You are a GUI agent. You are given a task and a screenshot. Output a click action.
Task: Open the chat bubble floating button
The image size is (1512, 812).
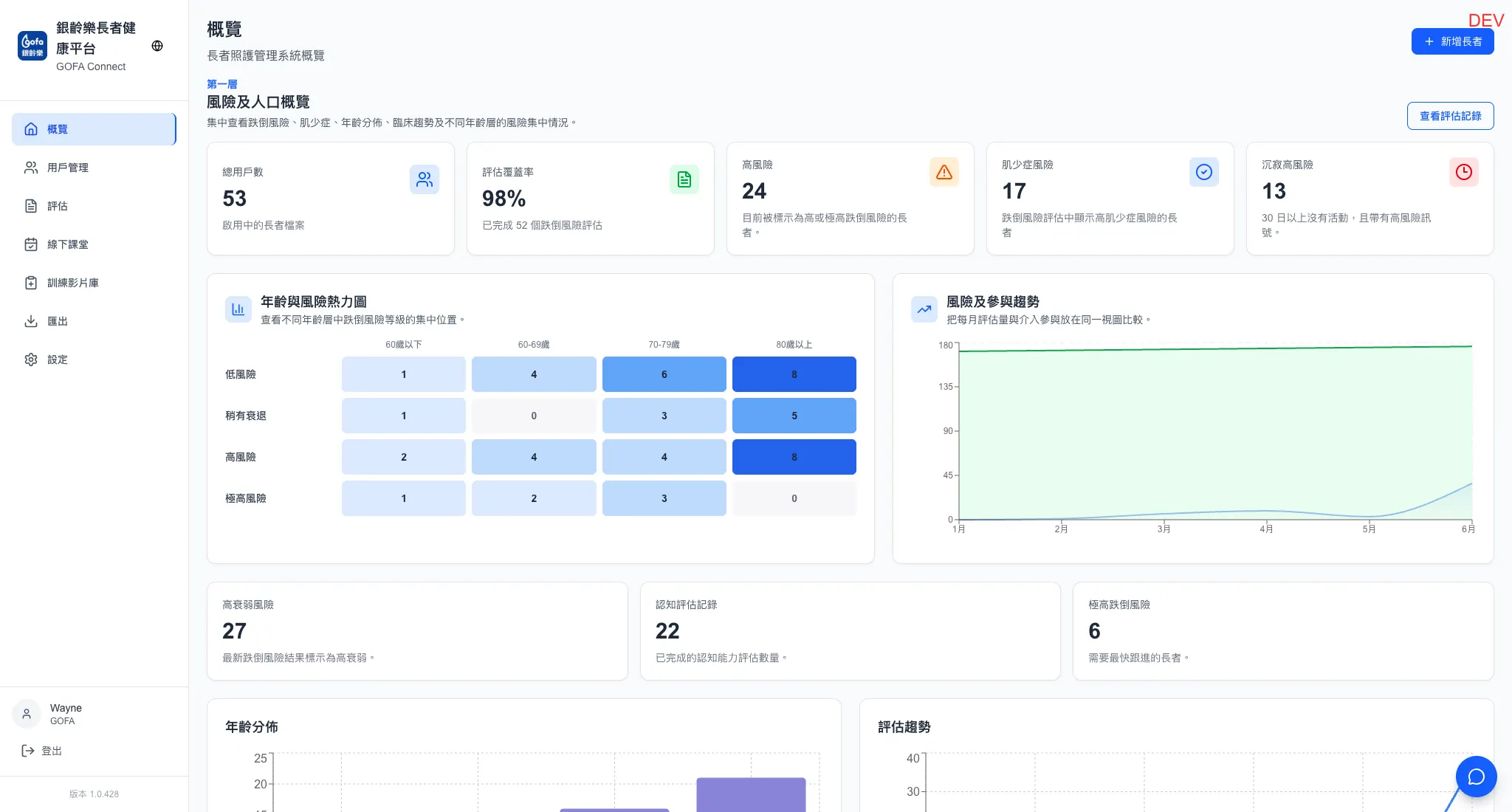(1477, 777)
